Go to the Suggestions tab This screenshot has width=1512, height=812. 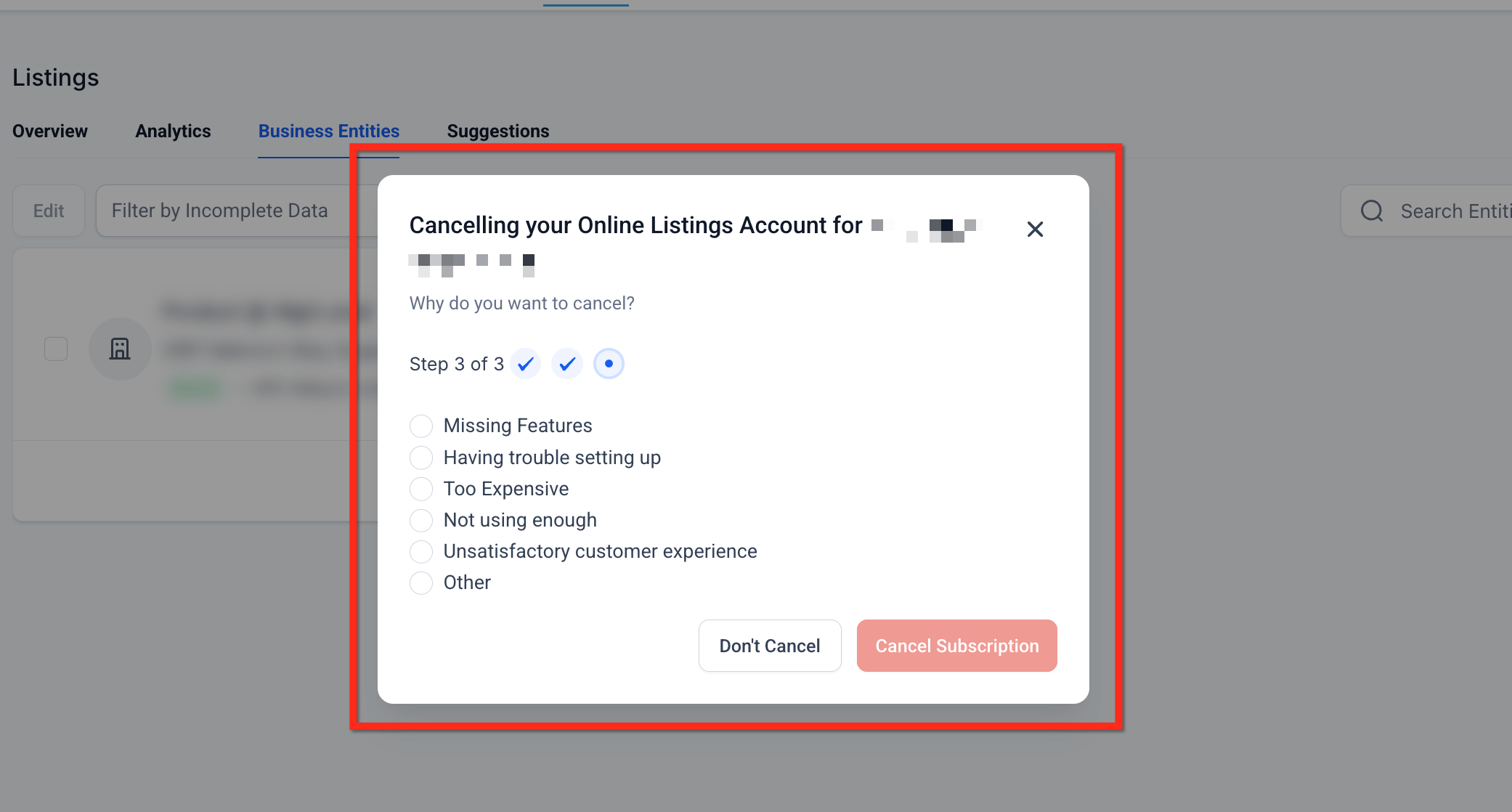pyautogui.click(x=498, y=131)
